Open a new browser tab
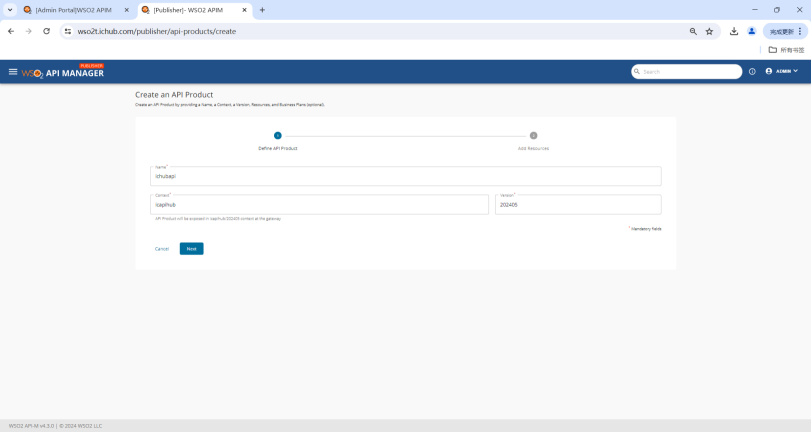 tap(262, 10)
